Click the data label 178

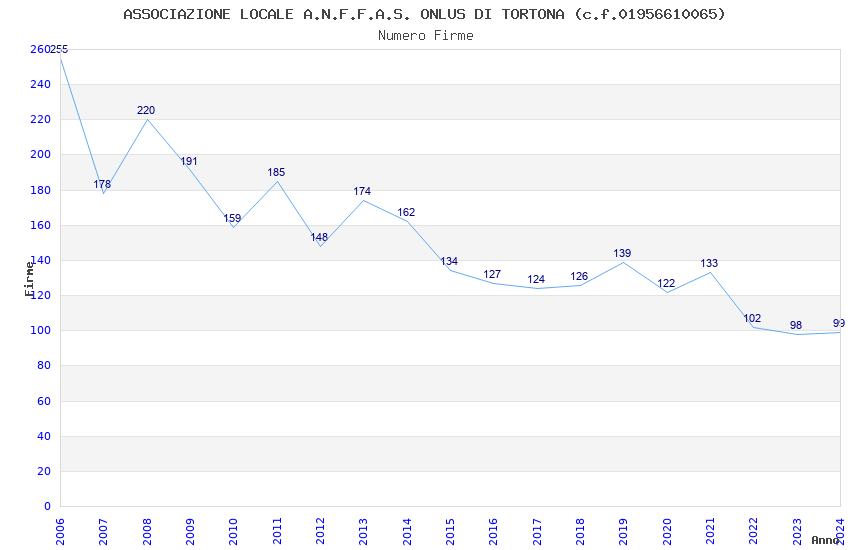pos(102,184)
